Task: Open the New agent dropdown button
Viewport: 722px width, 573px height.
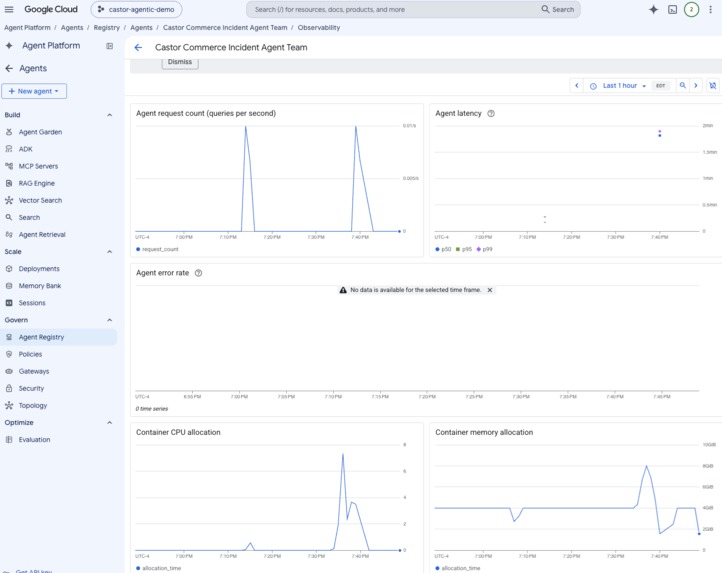Action: 34,91
